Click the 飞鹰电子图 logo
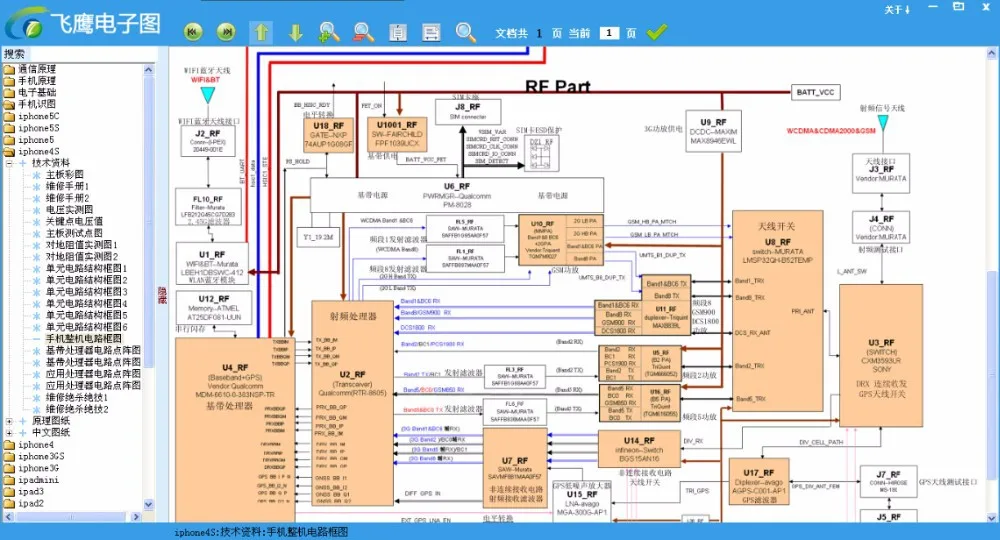The image size is (1000, 540). pos(83,24)
